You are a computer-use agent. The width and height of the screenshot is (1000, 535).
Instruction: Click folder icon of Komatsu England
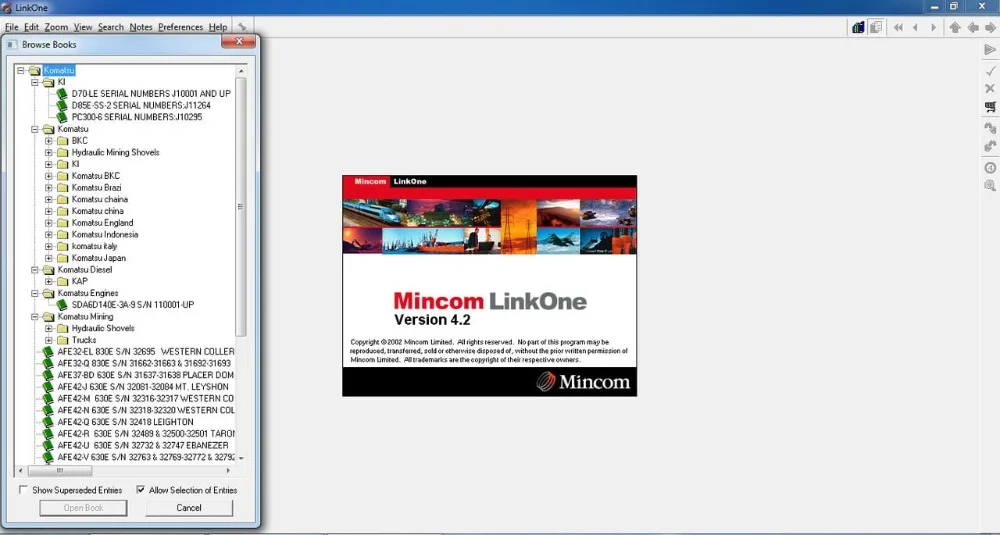point(62,223)
